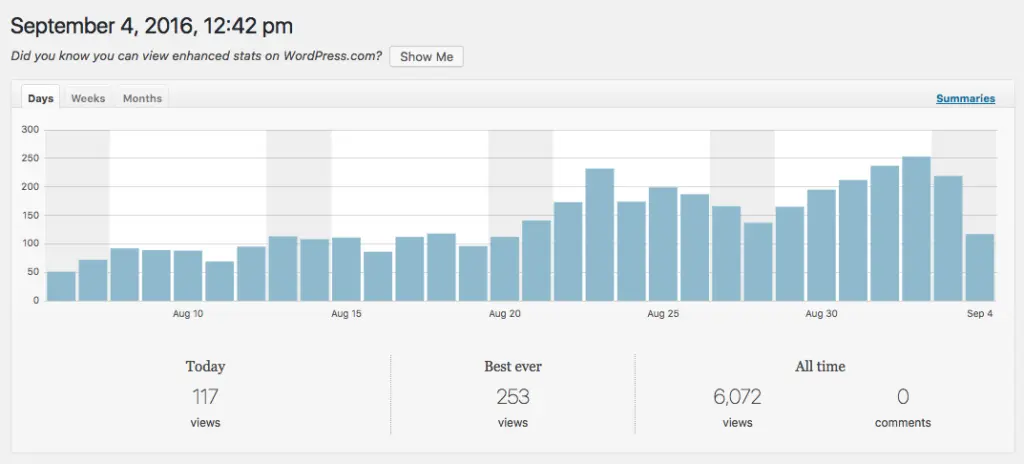Click the 150 y-axis label
1024x464 pixels.
31,215
